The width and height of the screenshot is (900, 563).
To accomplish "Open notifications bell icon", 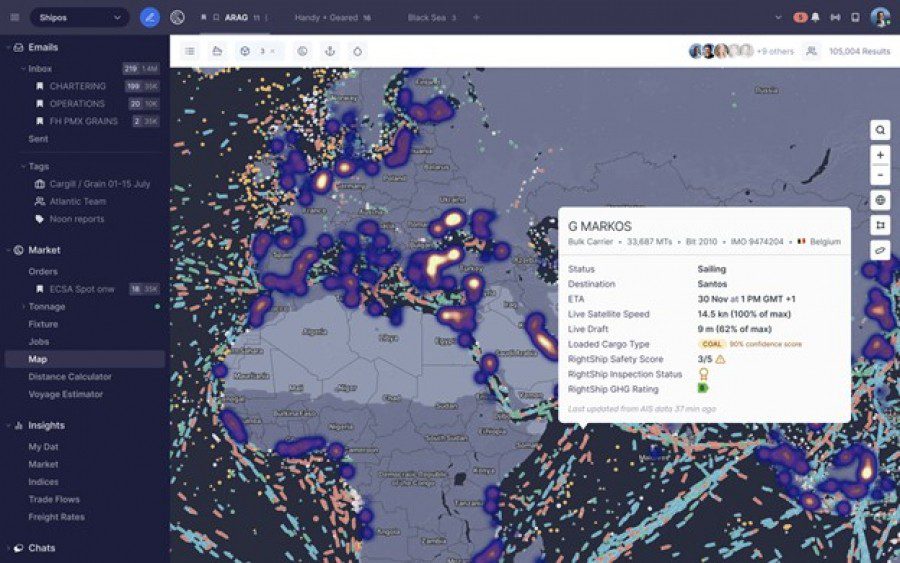I will pyautogui.click(x=815, y=17).
